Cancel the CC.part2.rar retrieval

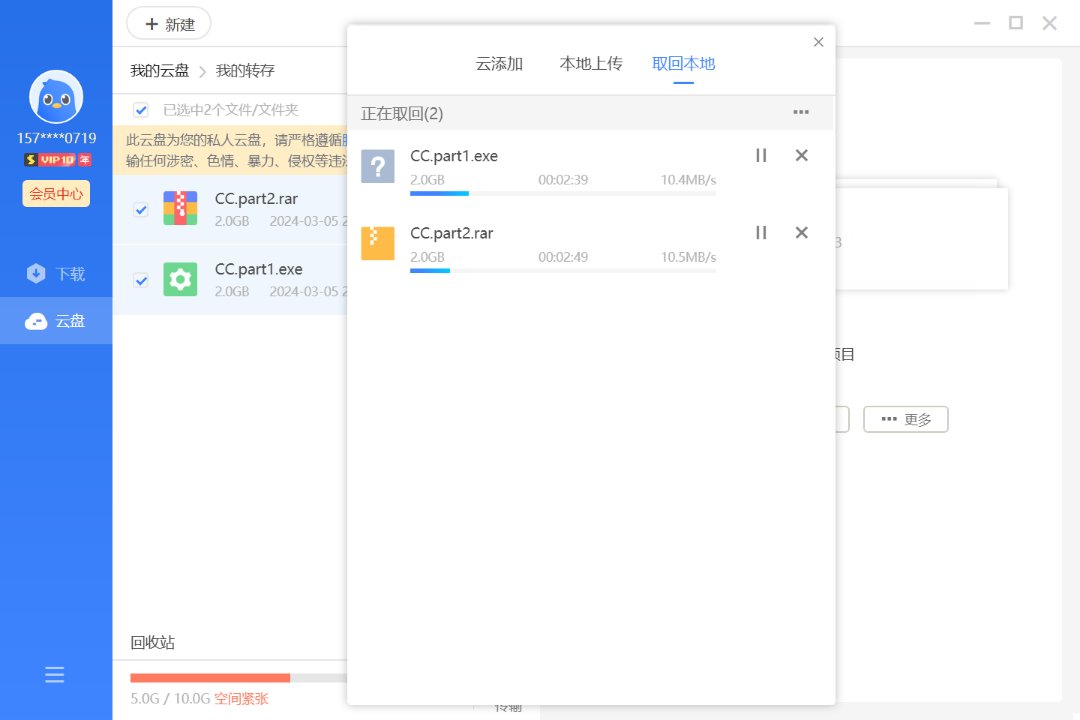pyautogui.click(x=801, y=232)
